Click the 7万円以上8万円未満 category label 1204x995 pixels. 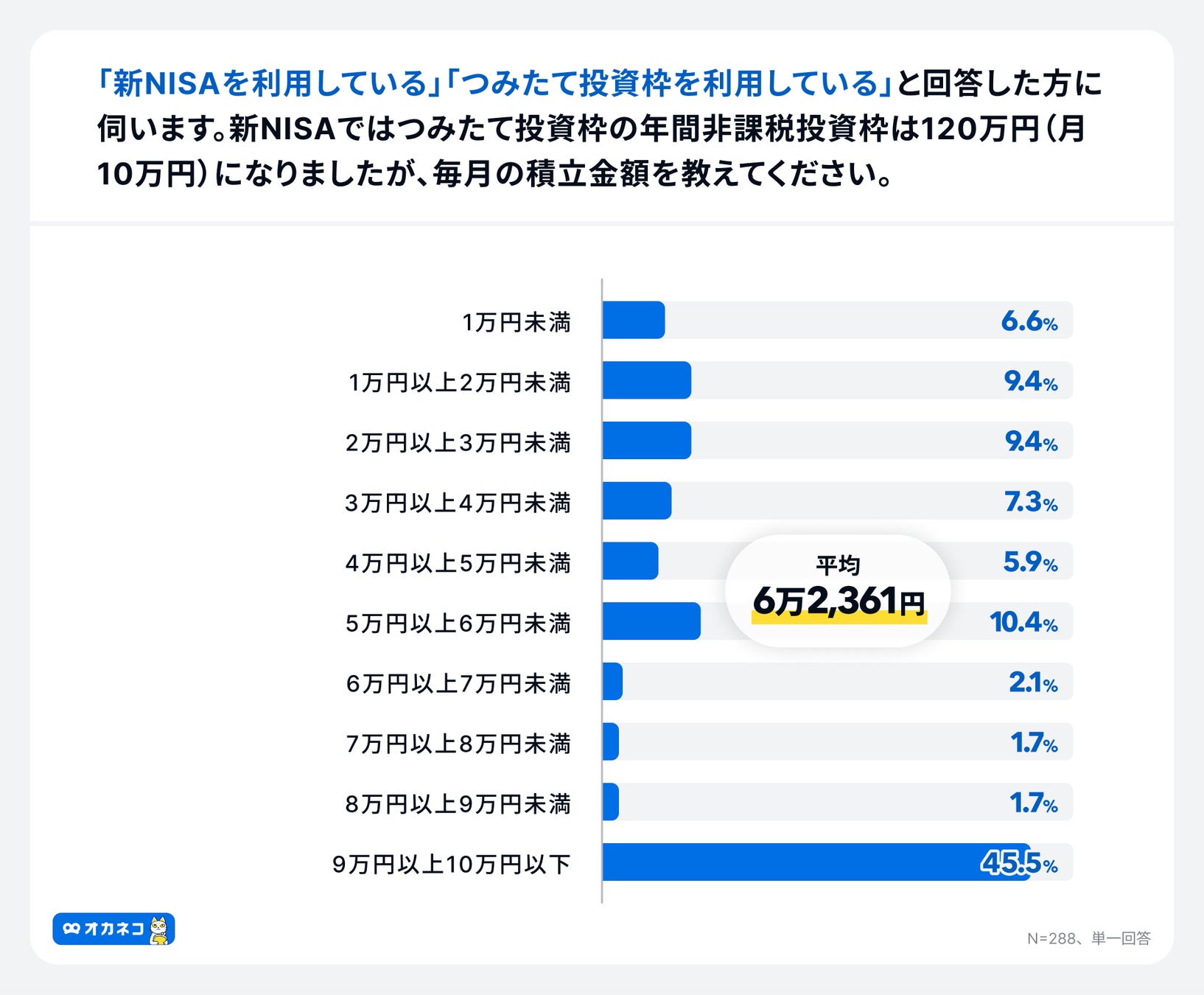[458, 744]
